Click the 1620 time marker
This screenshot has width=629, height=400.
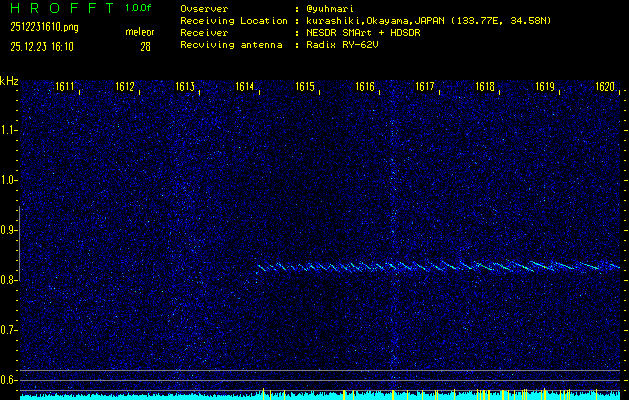tap(604, 87)
